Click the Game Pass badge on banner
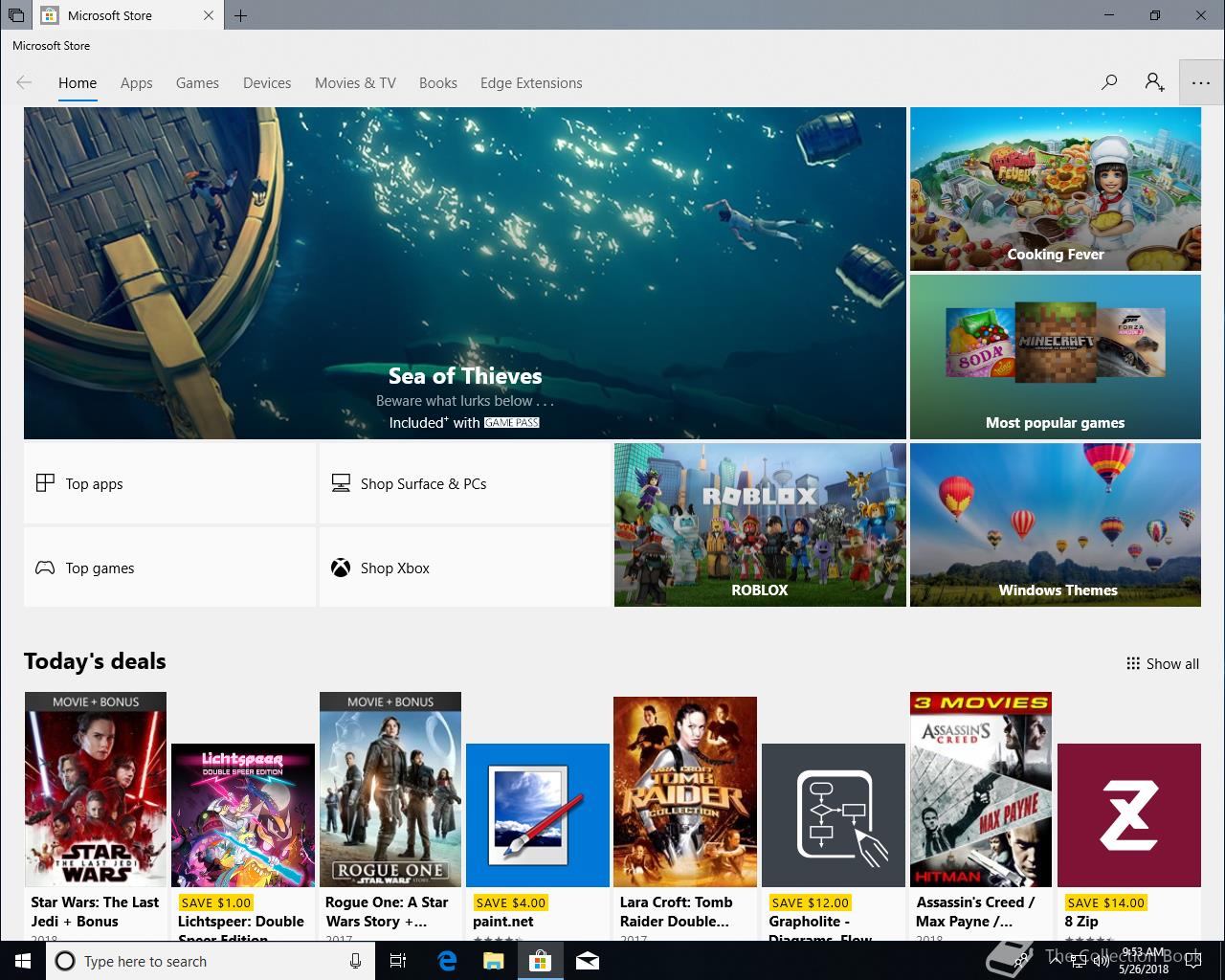The height and width of the screenshot is (980, 1225). [512, 422]
